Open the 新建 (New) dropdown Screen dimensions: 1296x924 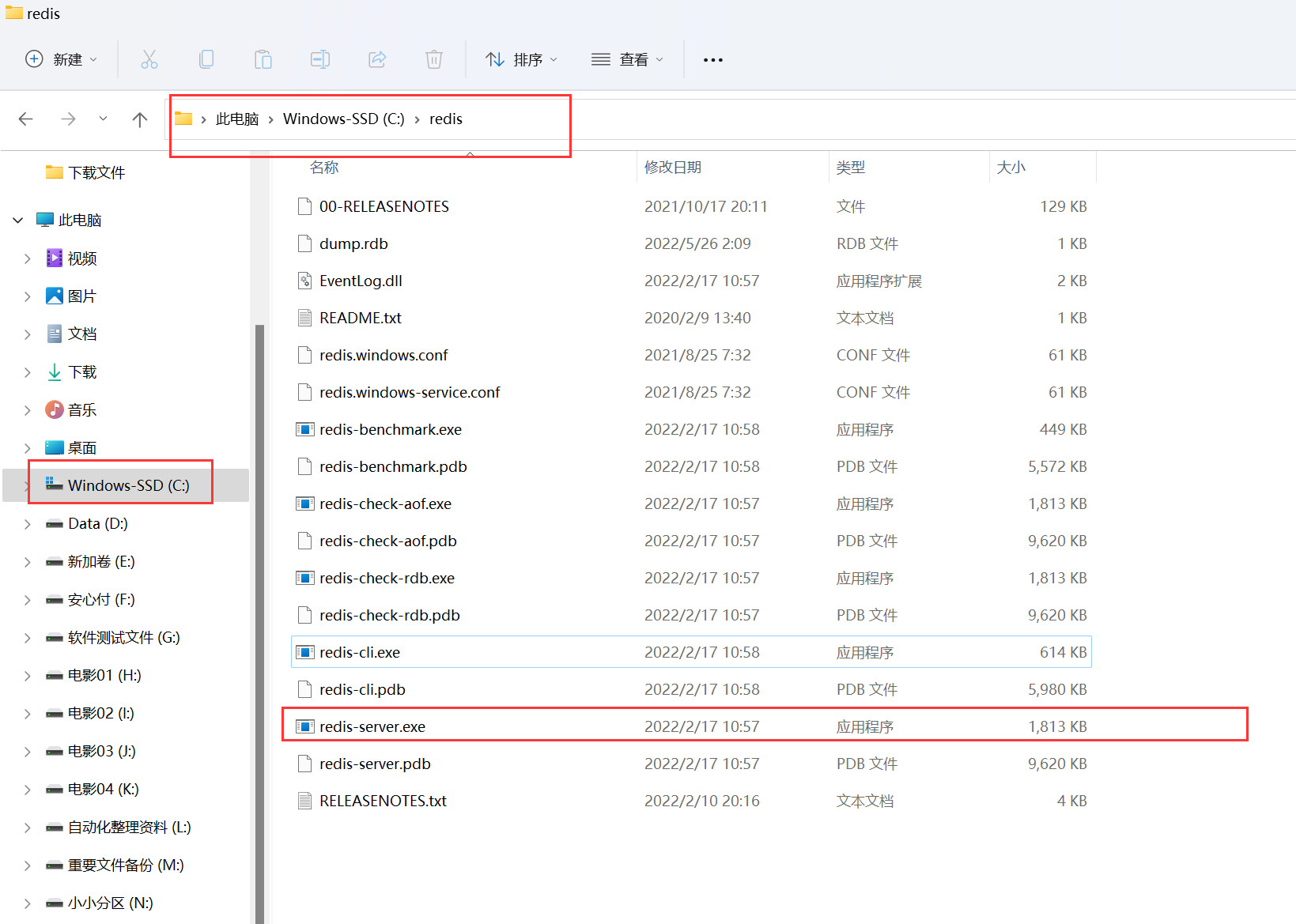[x=62, y=59]
